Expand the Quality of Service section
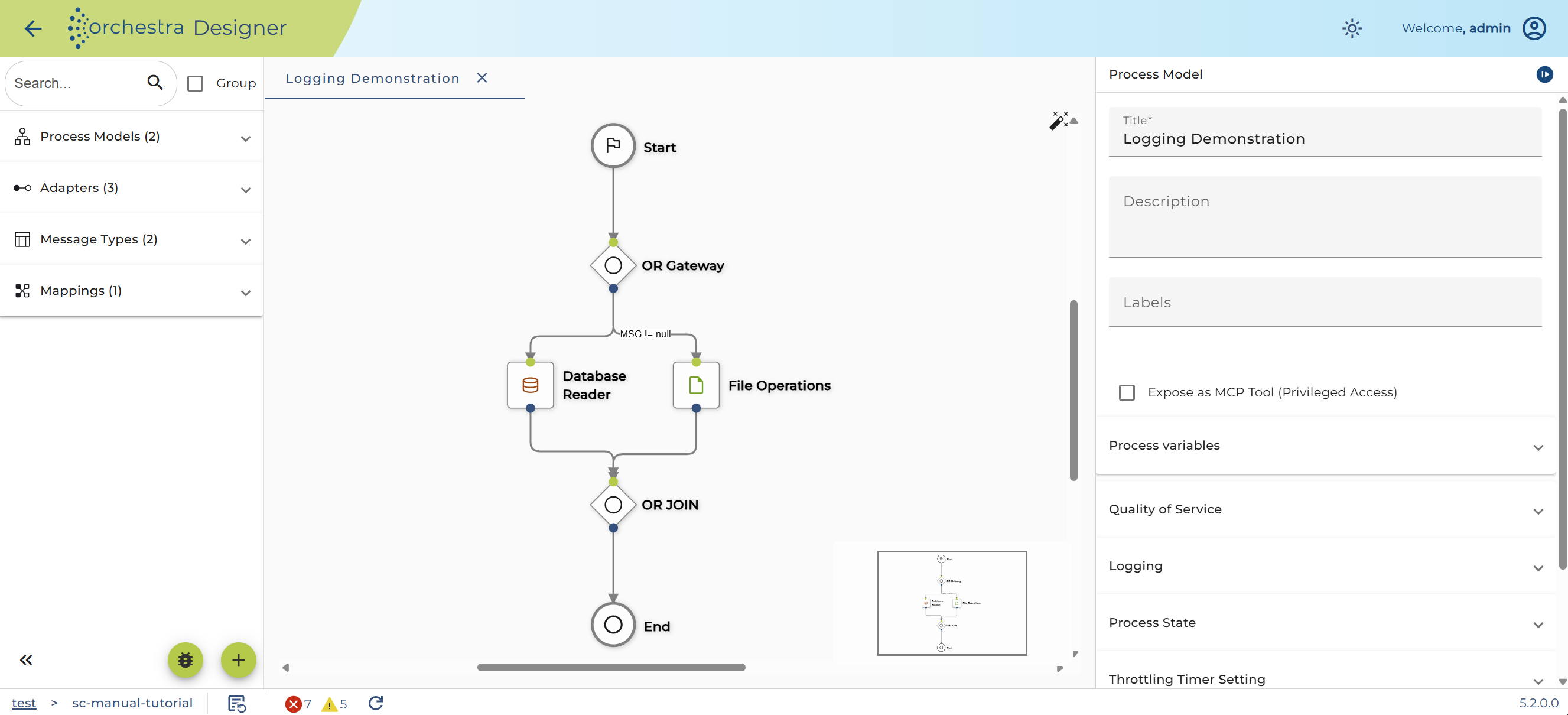This screenshot has width=1568, height=715. (x=1325, y=509)
